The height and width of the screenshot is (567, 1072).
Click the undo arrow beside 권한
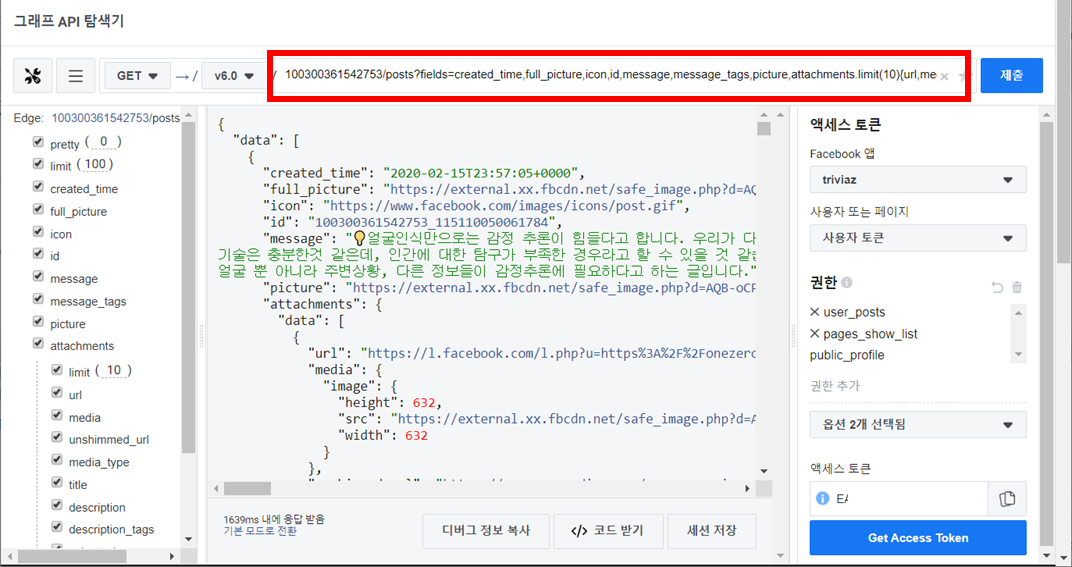(997, 287)
